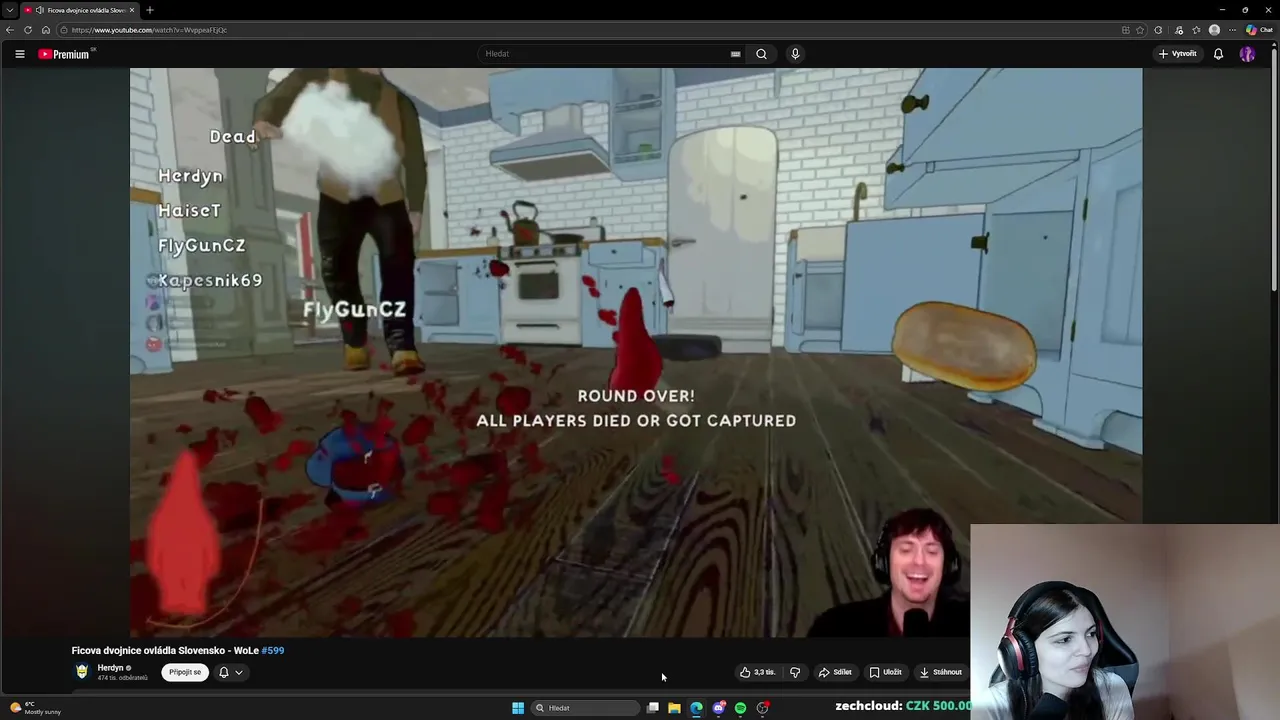Image resolution: width=1280 pixels, height=720 pixels.
Task: Open the Herdyn channel avatar
Action: tap(82, 671)
